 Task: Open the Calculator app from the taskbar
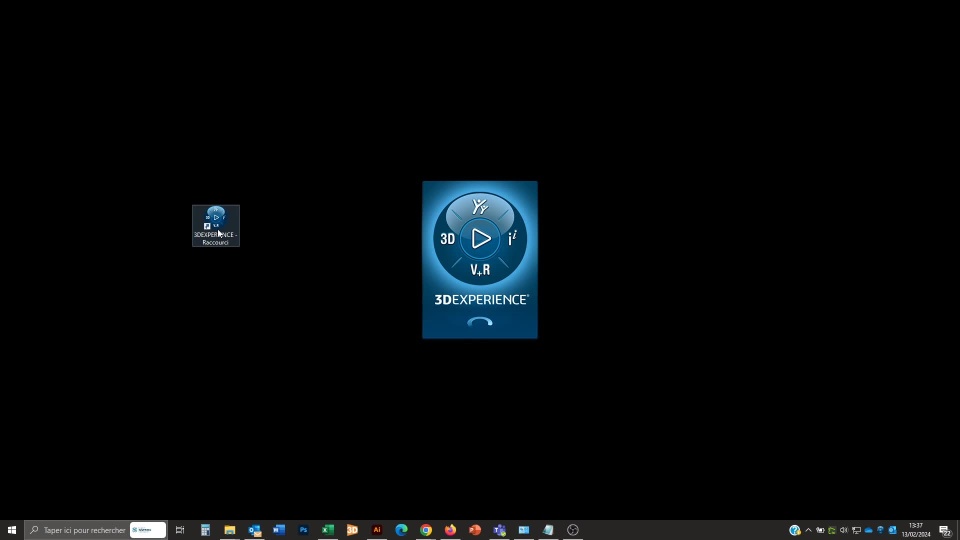tap(205, 530)
